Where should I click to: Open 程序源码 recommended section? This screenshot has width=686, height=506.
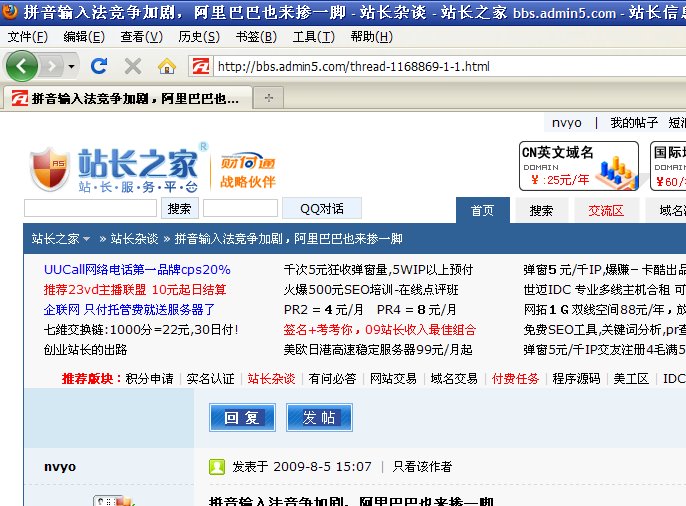pos(576,378)
